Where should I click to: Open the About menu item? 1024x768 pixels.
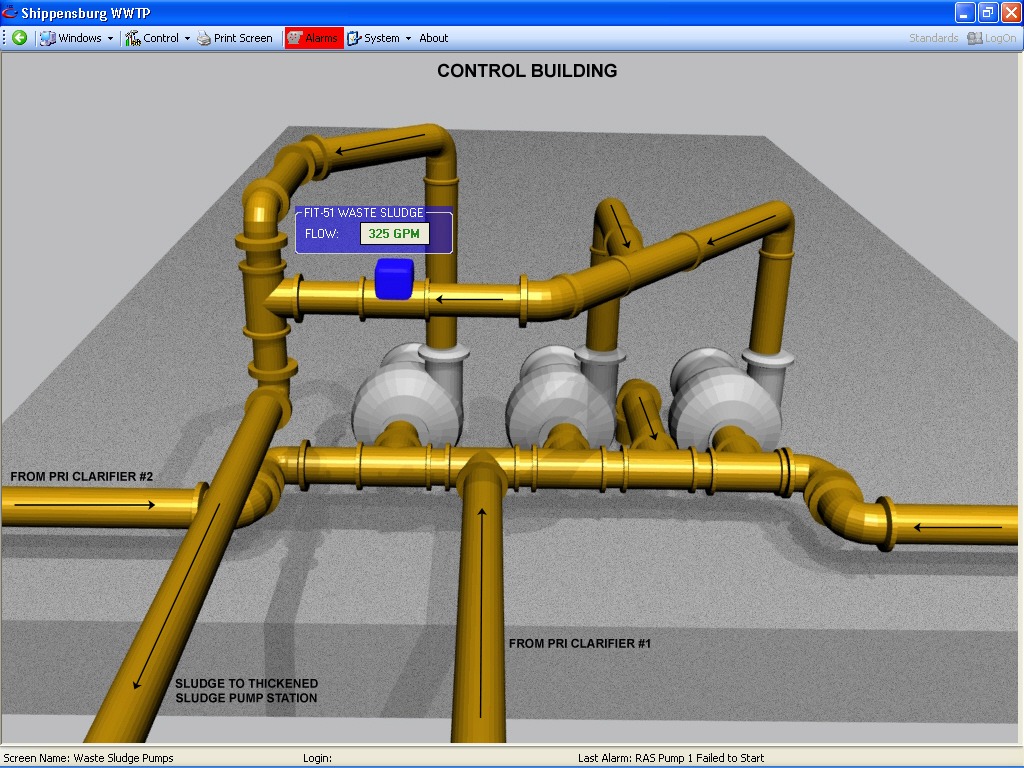[433, 38]
